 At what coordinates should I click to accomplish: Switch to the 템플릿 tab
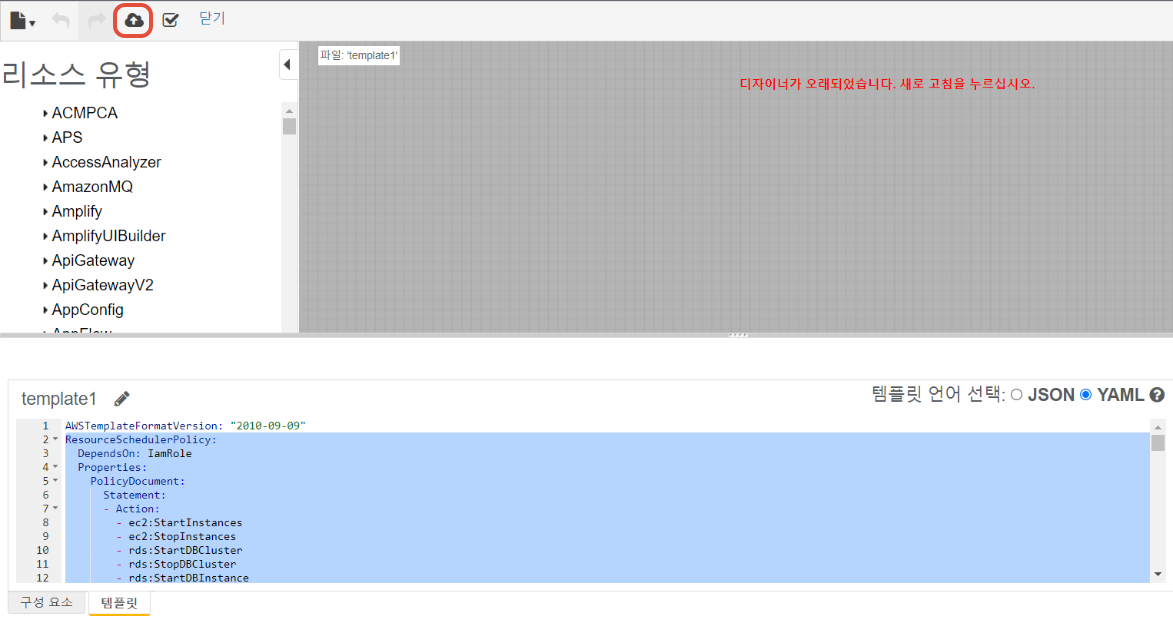[x=119, y=603]
